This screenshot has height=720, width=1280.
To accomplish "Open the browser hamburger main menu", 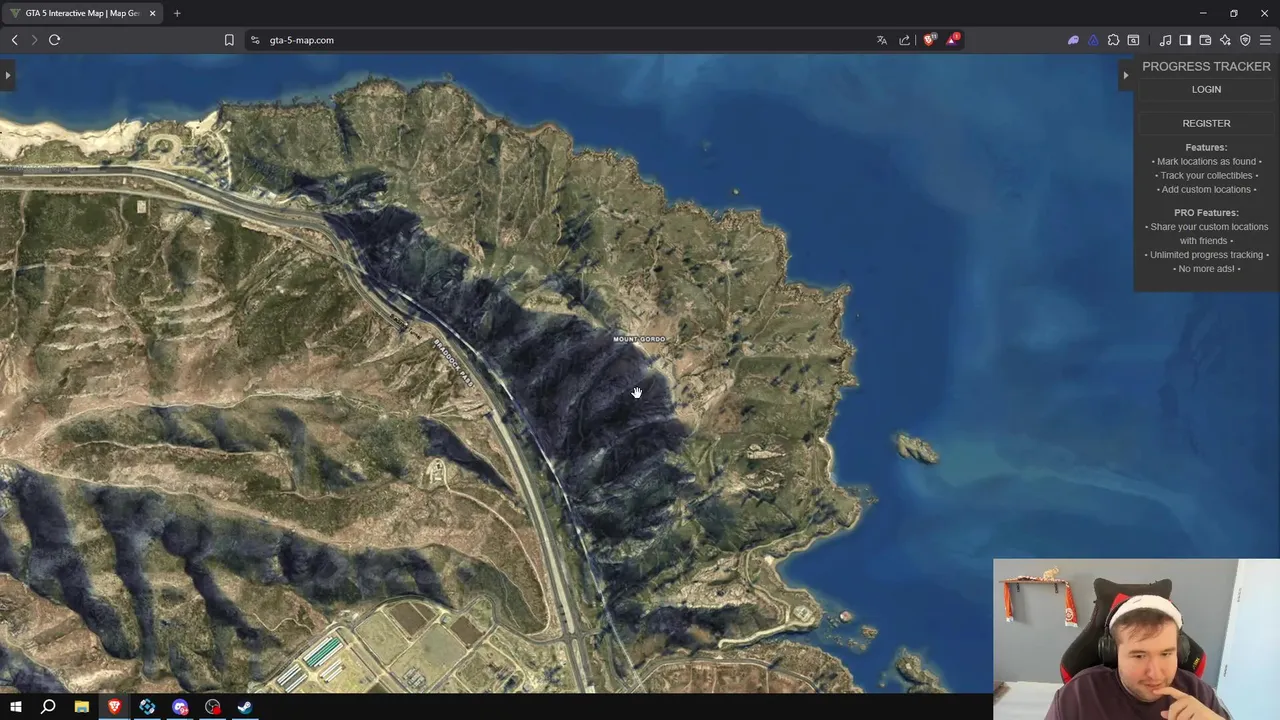I will (1265, 40).
